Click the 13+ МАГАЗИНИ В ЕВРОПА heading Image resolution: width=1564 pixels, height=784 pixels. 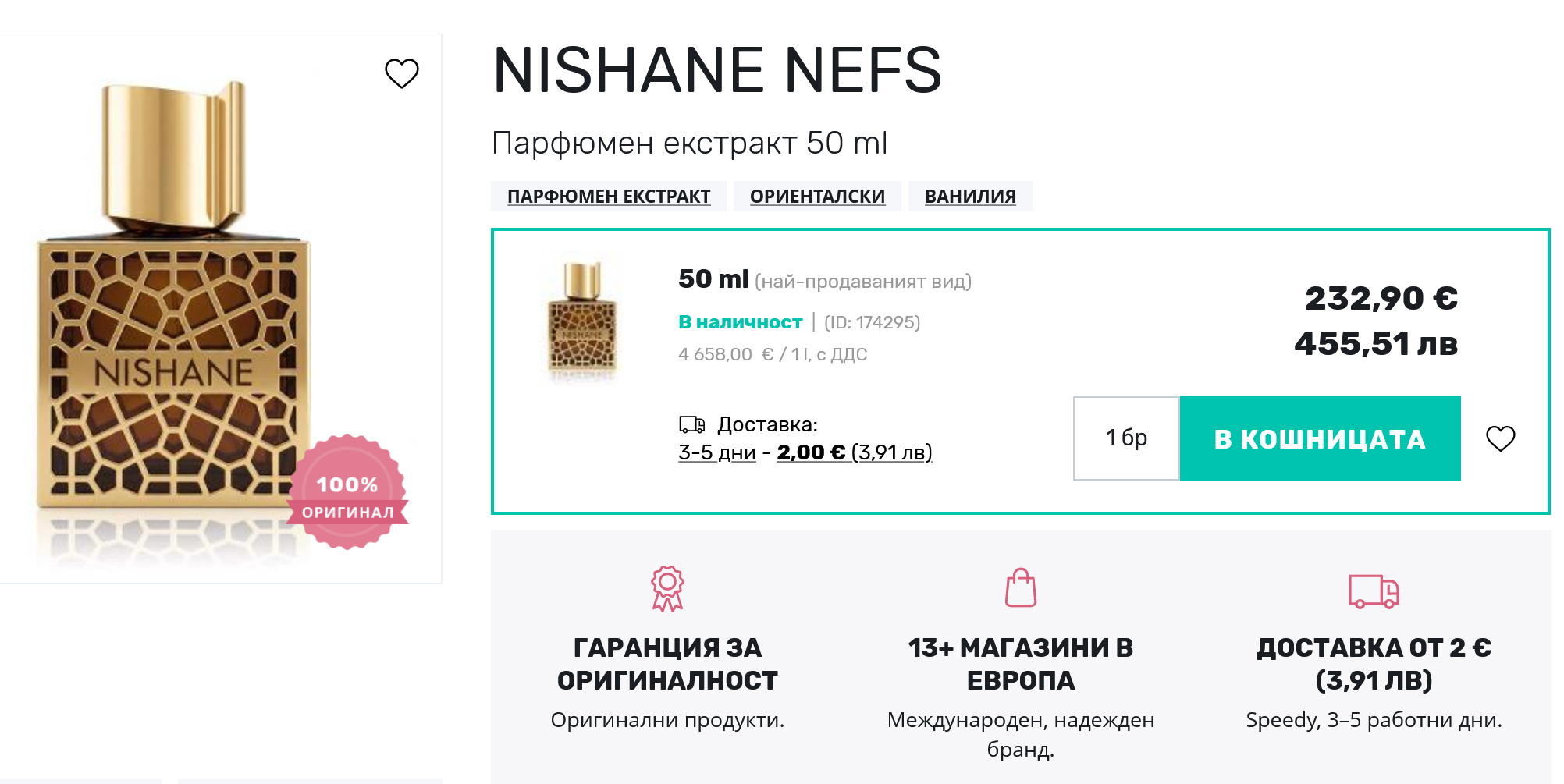coord(1020,664)
